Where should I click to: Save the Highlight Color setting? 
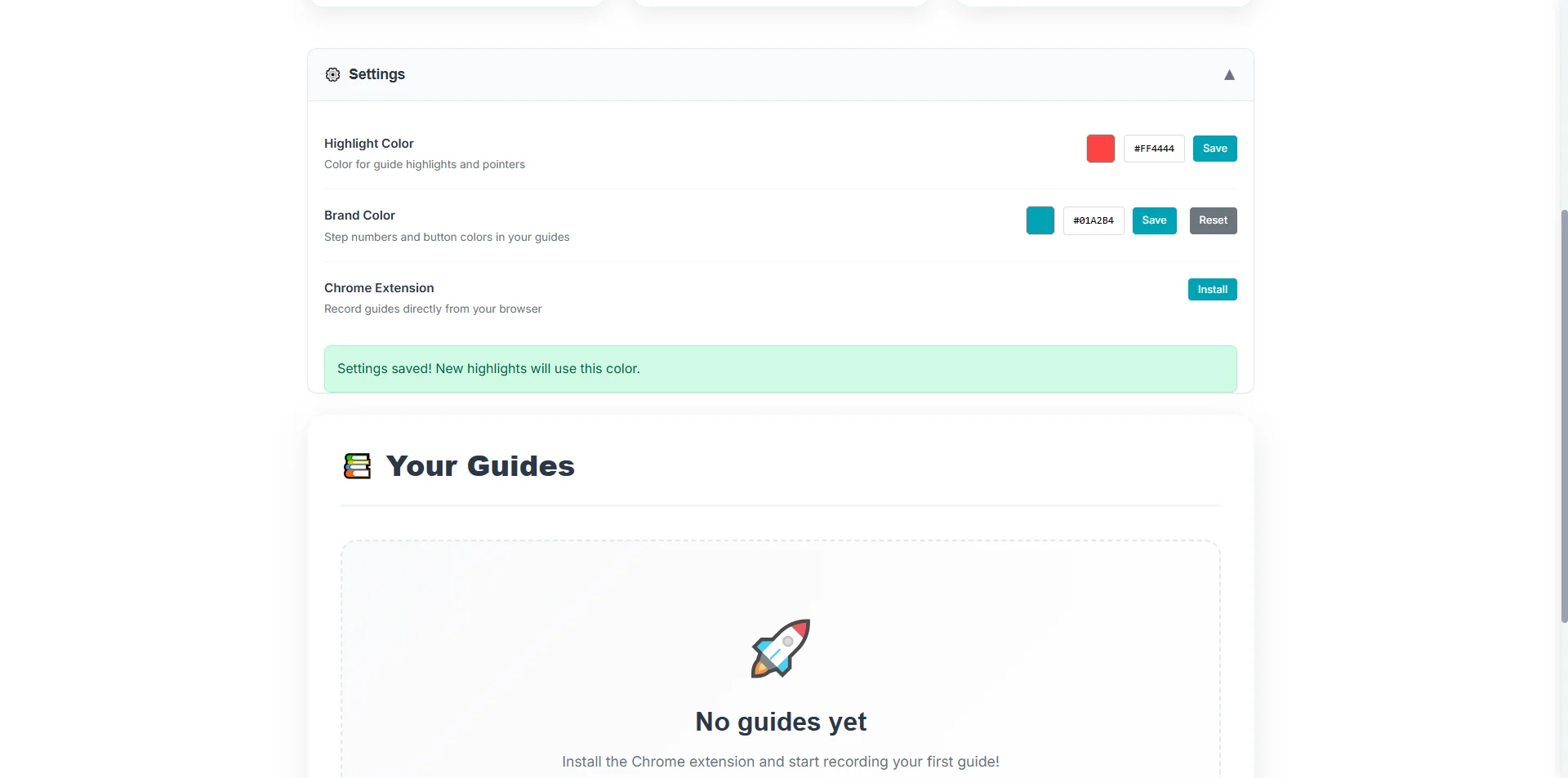coord(1214,148)
